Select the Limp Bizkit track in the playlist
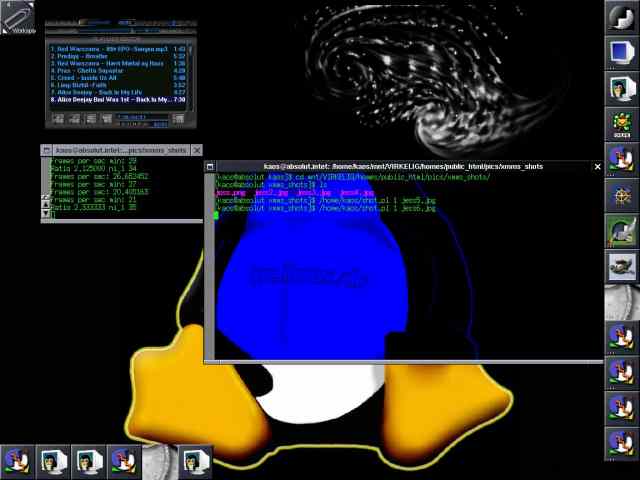 tap(118, 85)
